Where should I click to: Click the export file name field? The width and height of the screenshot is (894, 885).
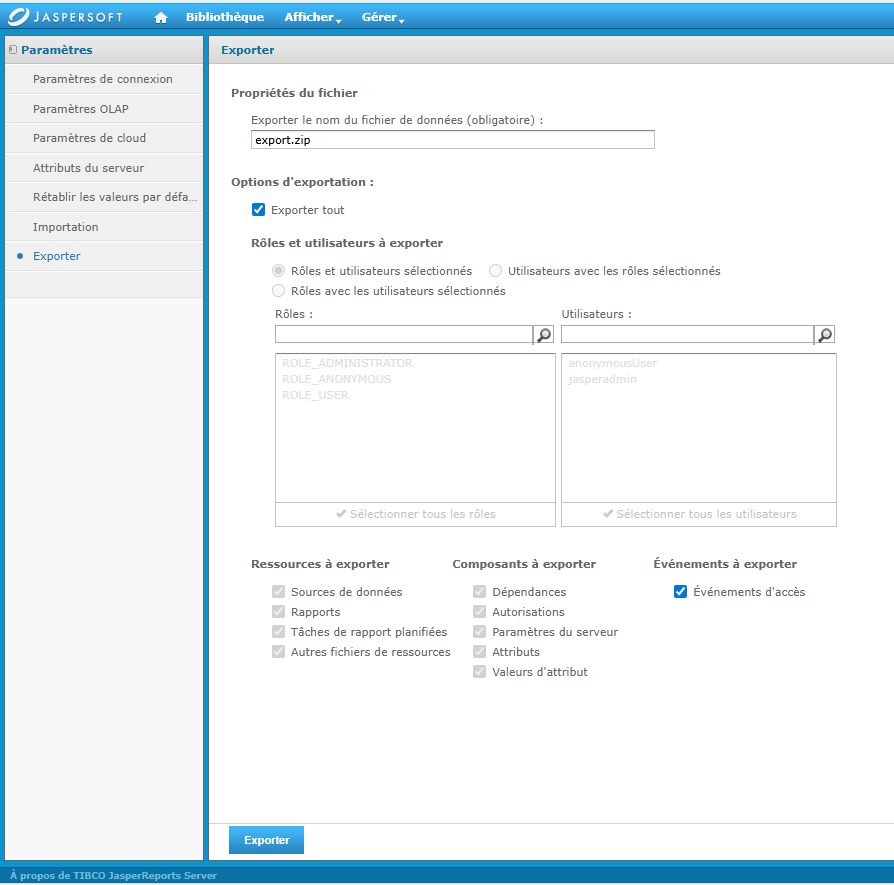click(452, 140)
